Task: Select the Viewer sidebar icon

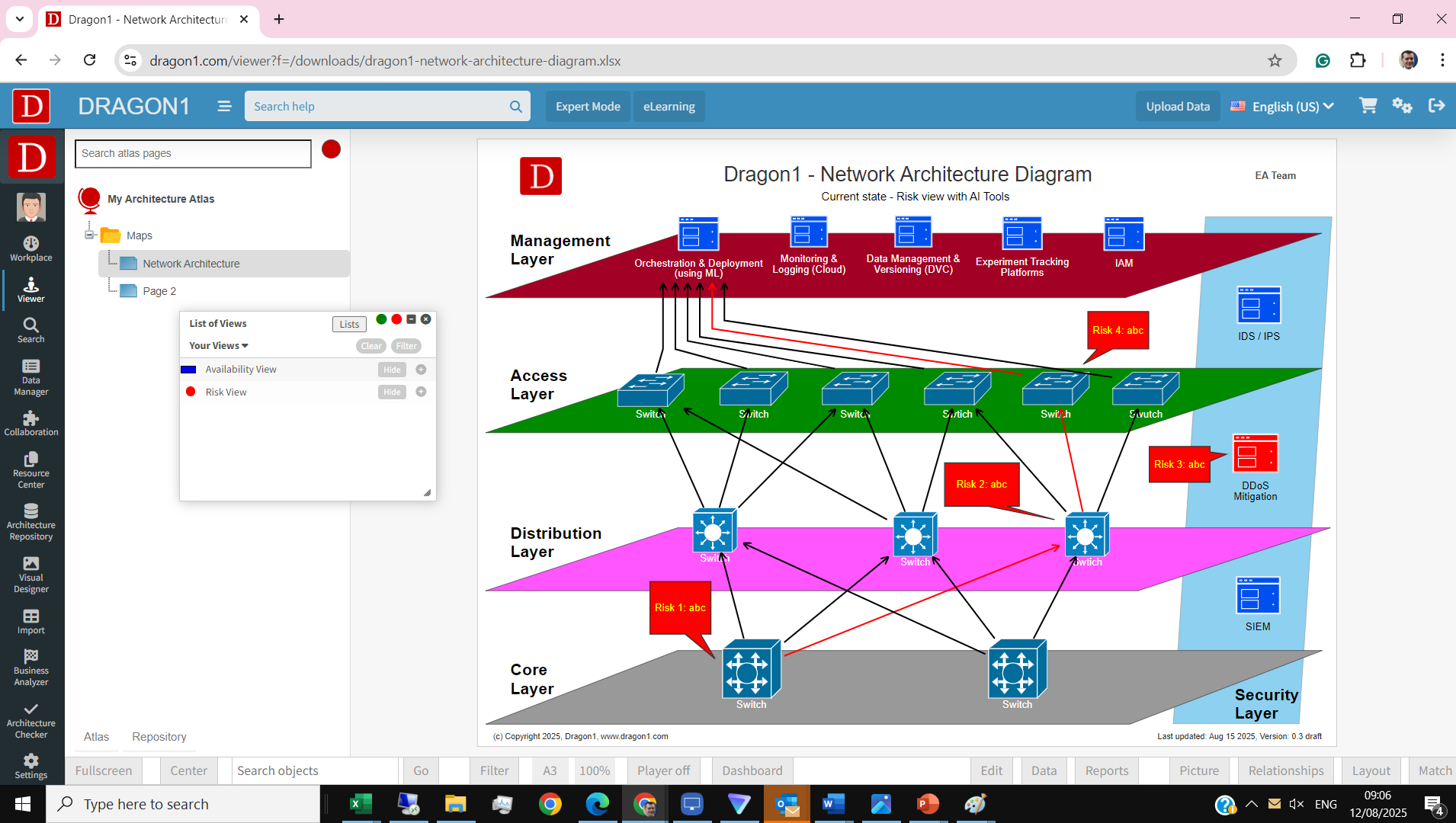Action: [x=31, y=290]
